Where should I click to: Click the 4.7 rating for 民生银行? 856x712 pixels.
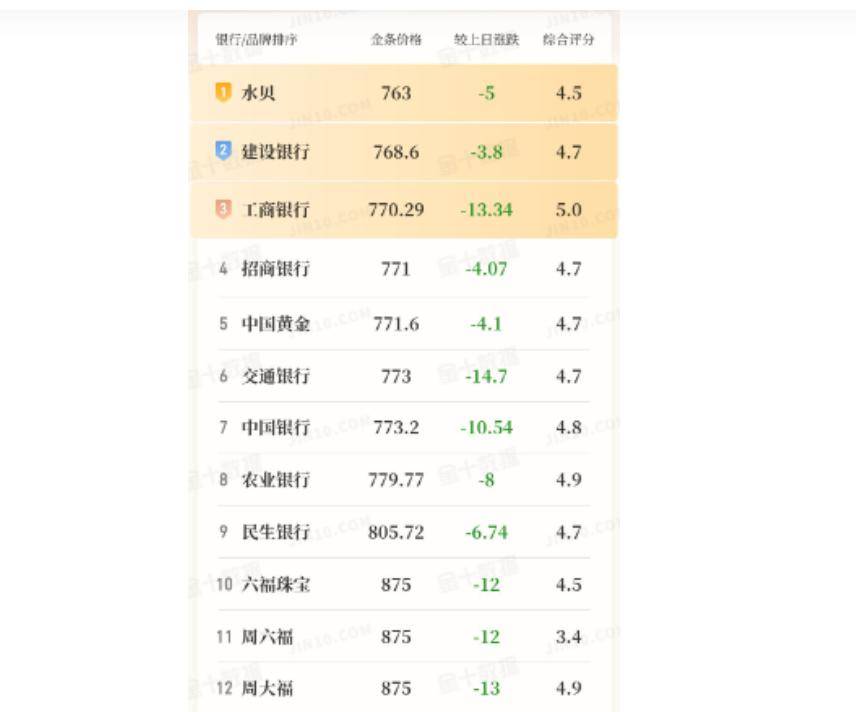click(568, 532)
